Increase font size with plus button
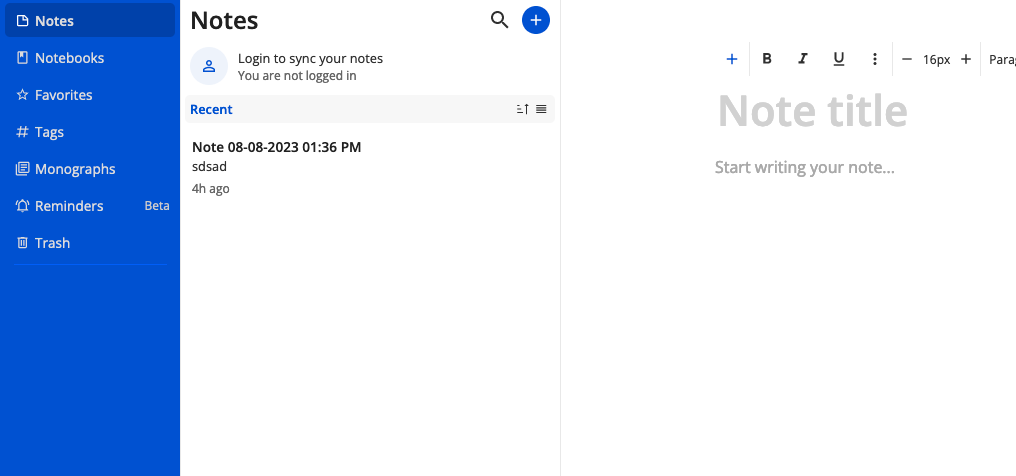The image size is (1016, 476). pos(965,59)
